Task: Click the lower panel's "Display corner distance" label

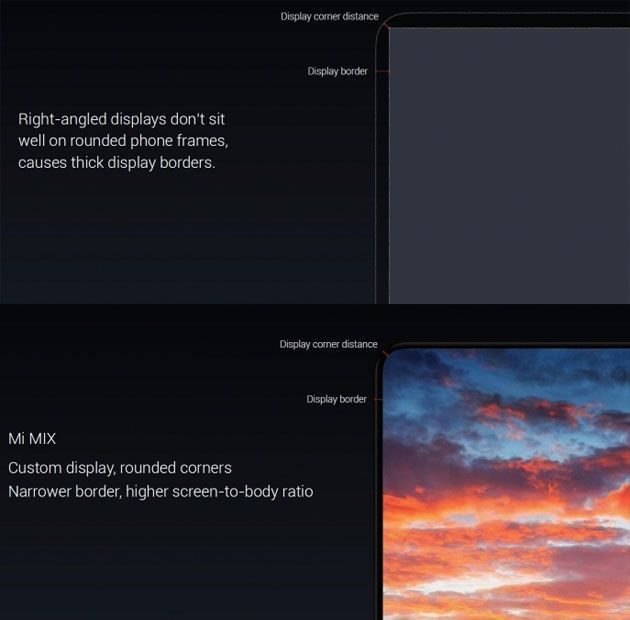Action: tap(328, 344)
